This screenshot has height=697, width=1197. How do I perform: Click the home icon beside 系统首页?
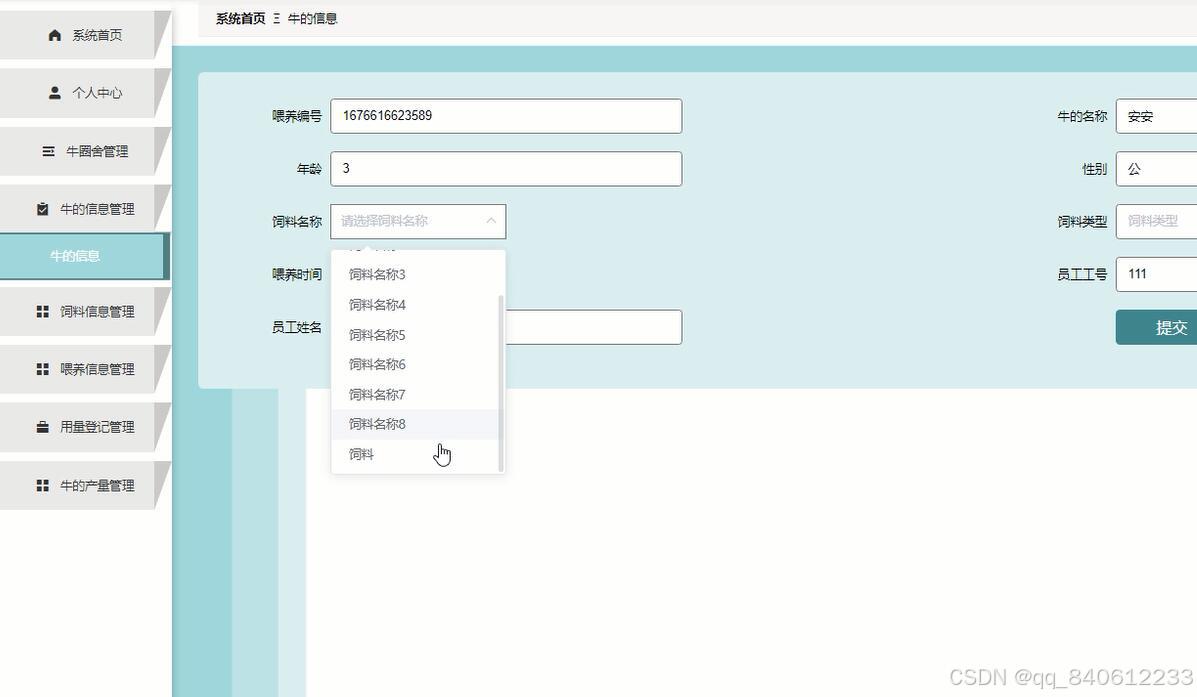54,34
